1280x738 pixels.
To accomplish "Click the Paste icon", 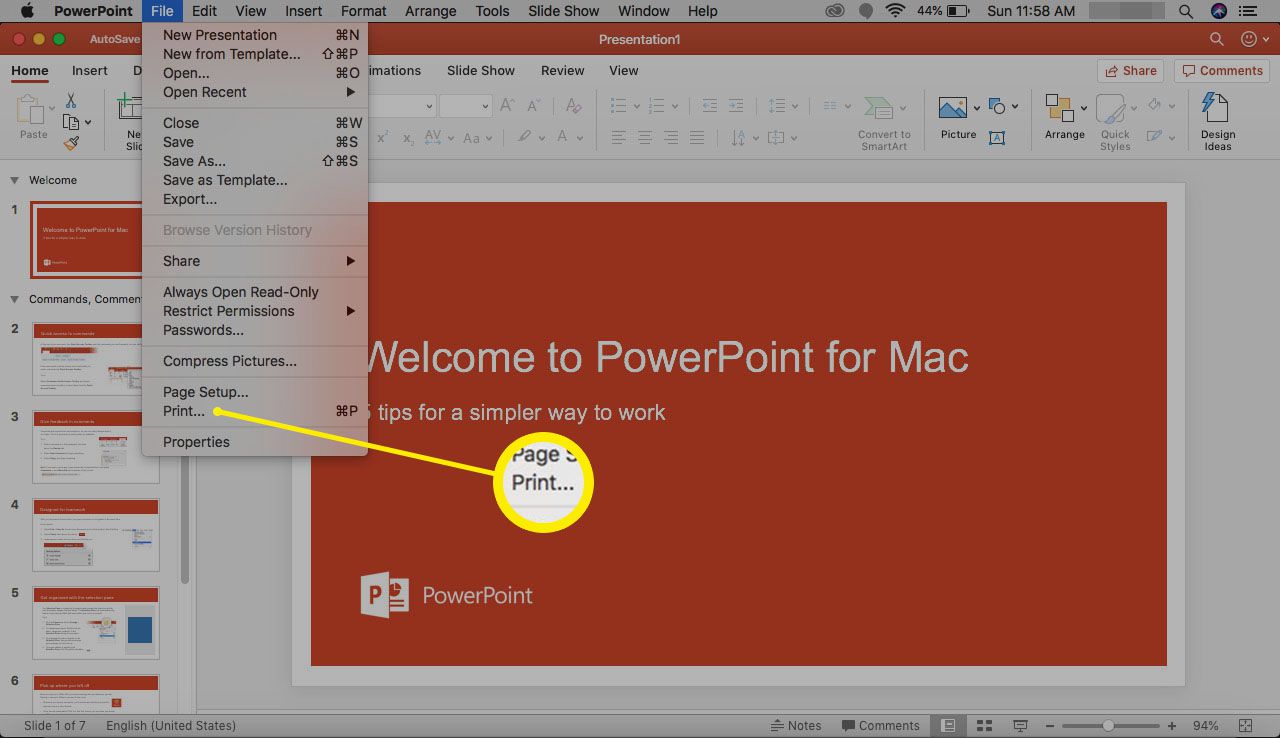I will tap(33, 110).
